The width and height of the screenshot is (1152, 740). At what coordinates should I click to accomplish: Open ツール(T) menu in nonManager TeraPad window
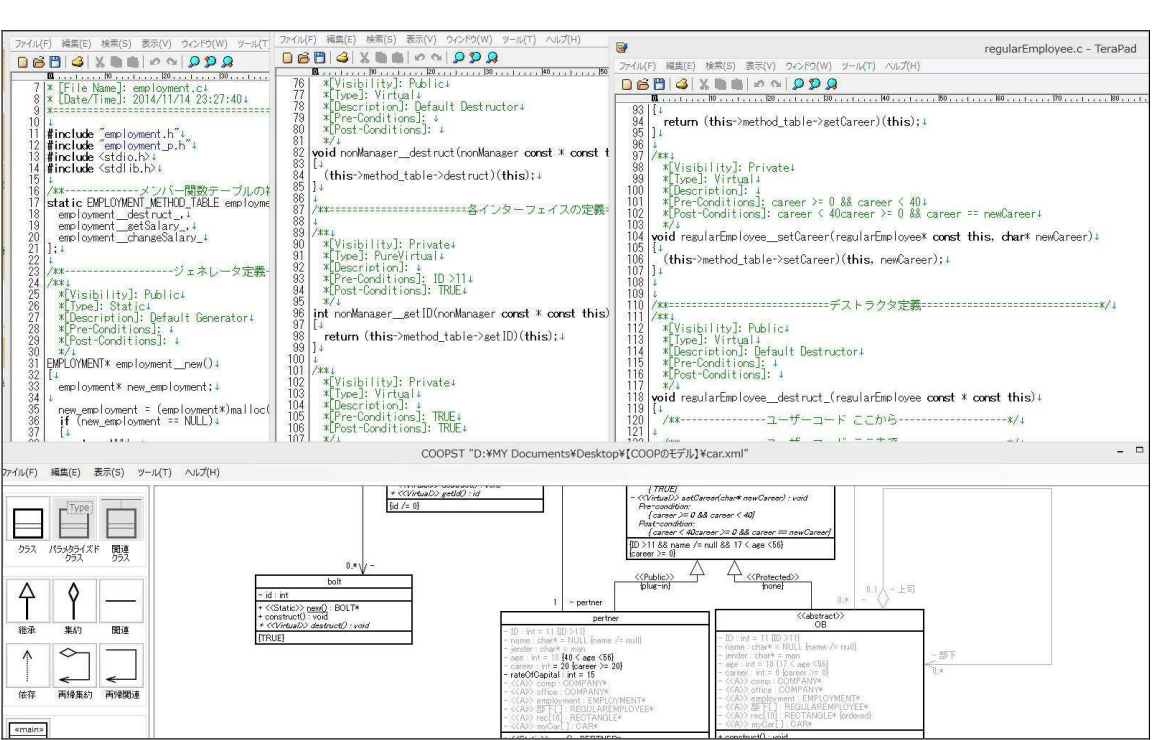tap(519, 40)
